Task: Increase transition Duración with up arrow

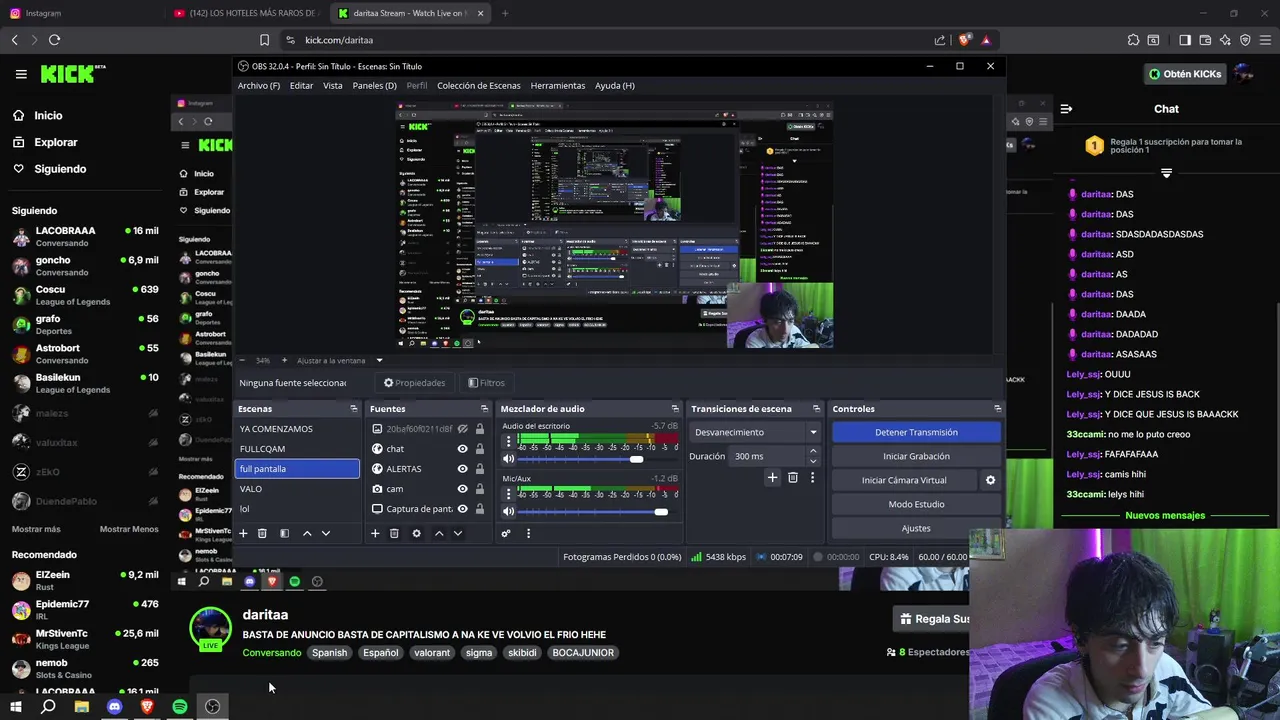Action: pos(813,451)
